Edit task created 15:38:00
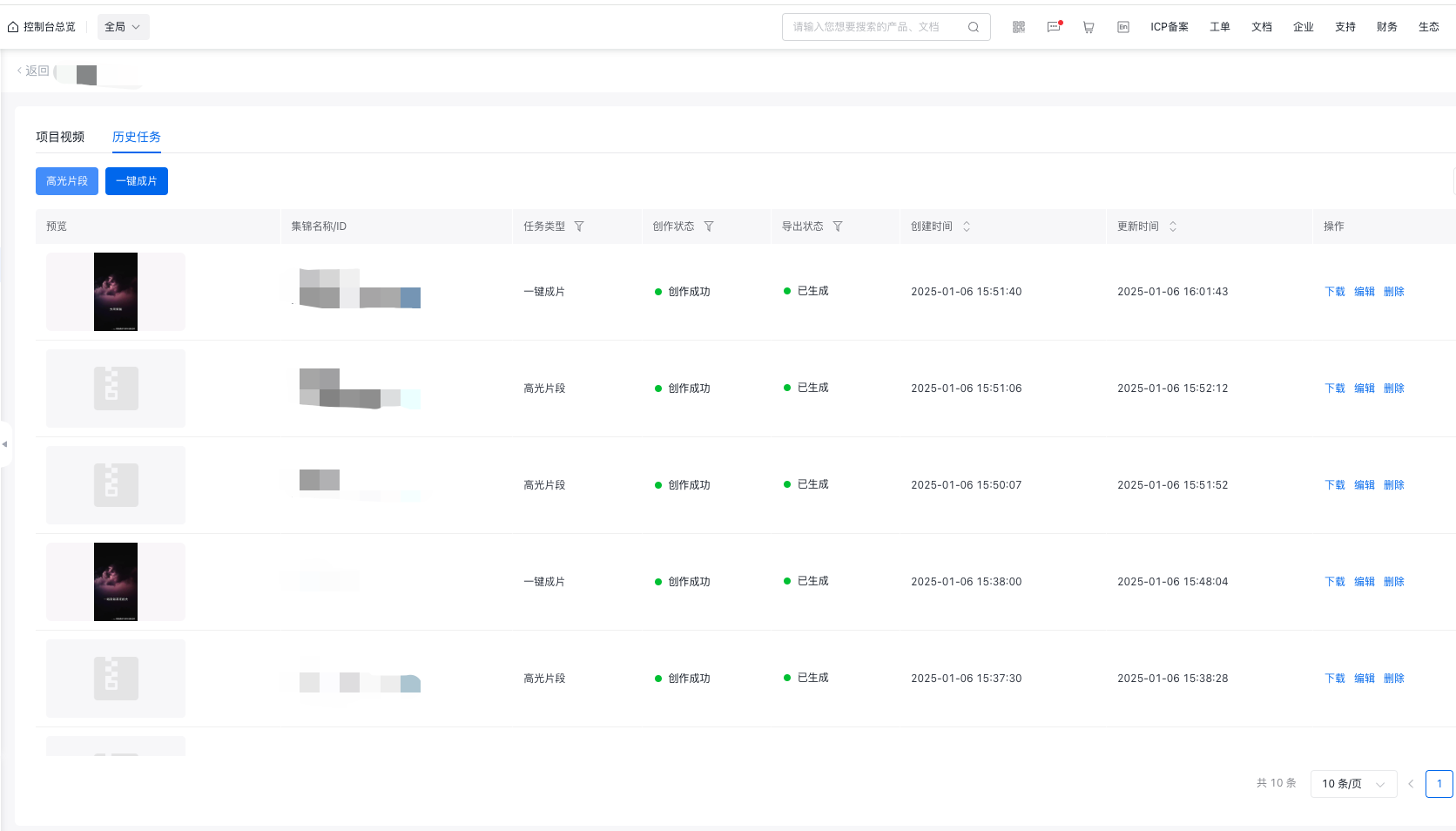This screenshot has height=831, width=1456. tap(1365, 582)
